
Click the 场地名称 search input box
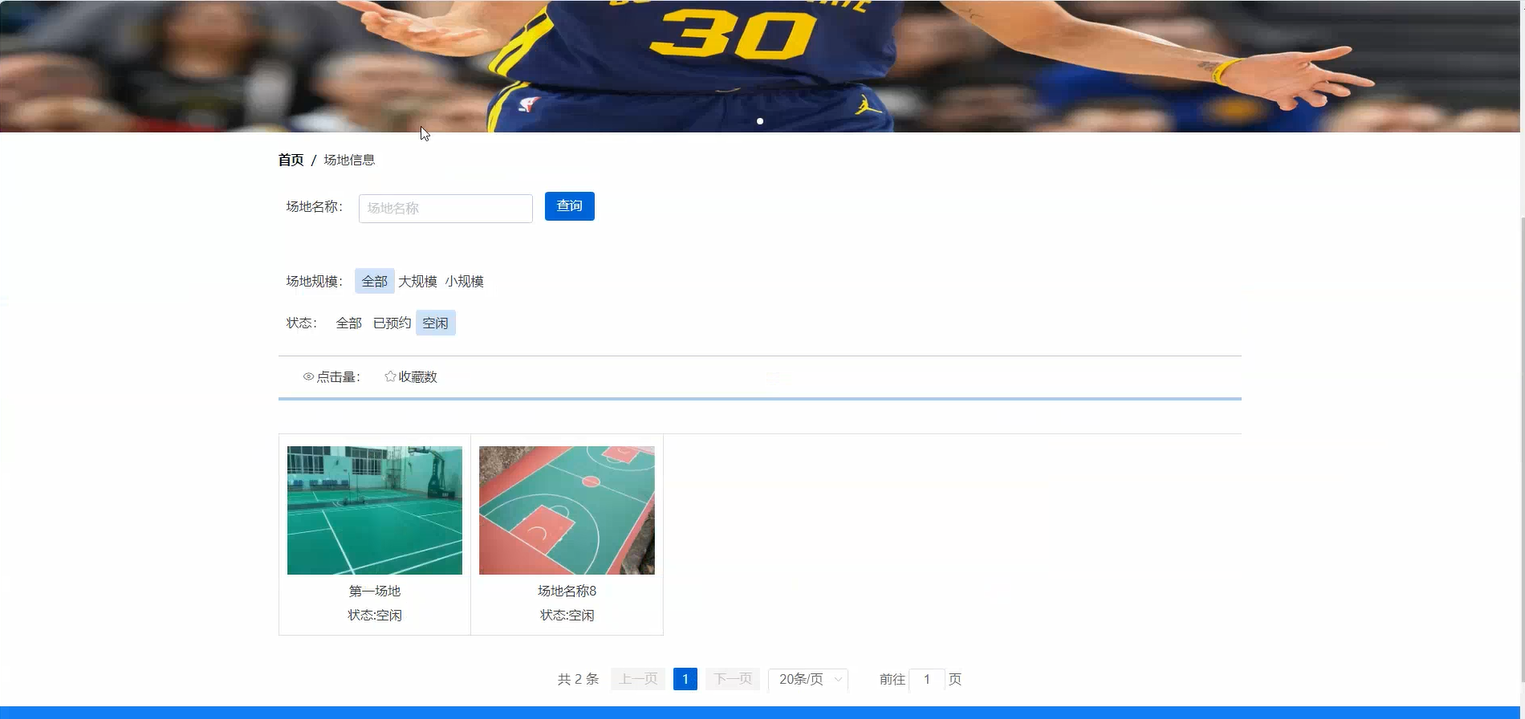(444, 208)
